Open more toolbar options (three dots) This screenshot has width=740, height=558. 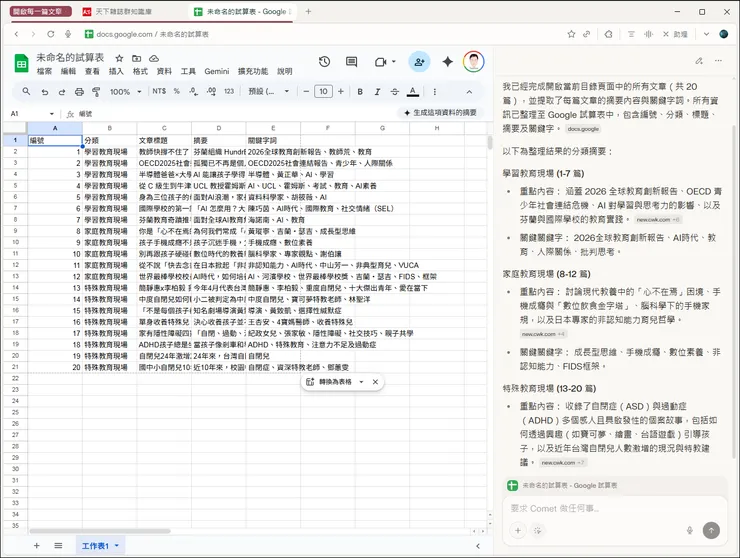(434, 92)
